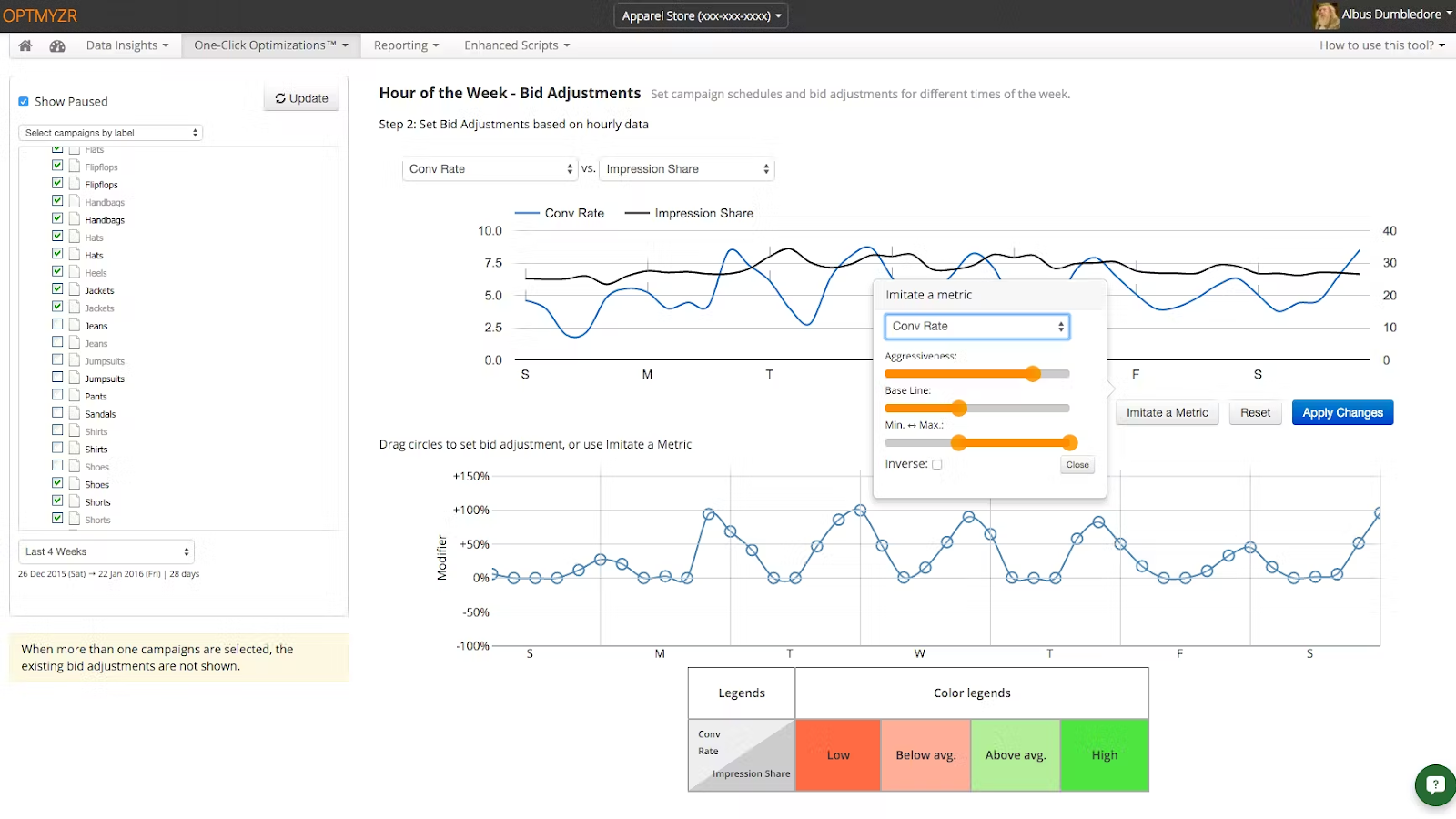Image resolution: width=1456 pixels, height=819 pixels.
Task: Open the dashboard gauge icon
Action: (57, 45)
